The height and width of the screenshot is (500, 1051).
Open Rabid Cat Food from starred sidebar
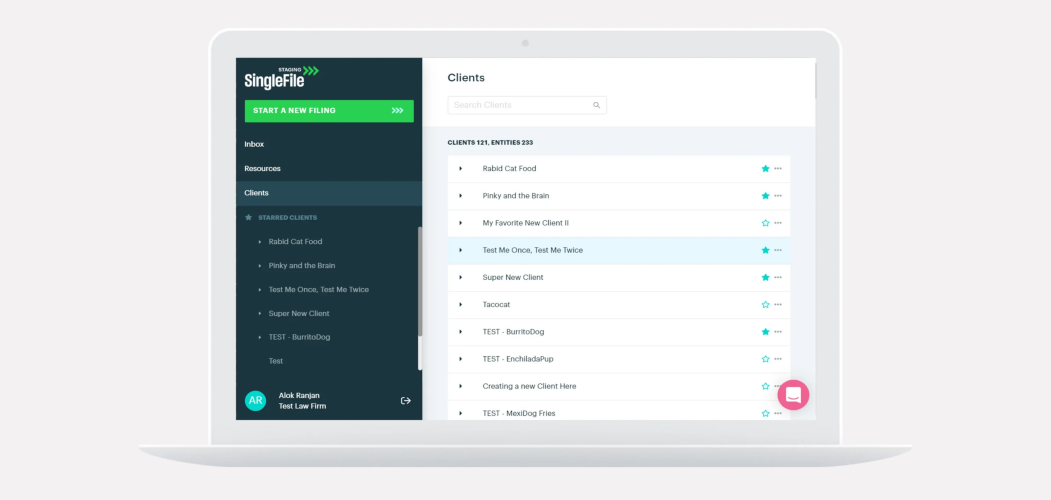coord(296,241)
